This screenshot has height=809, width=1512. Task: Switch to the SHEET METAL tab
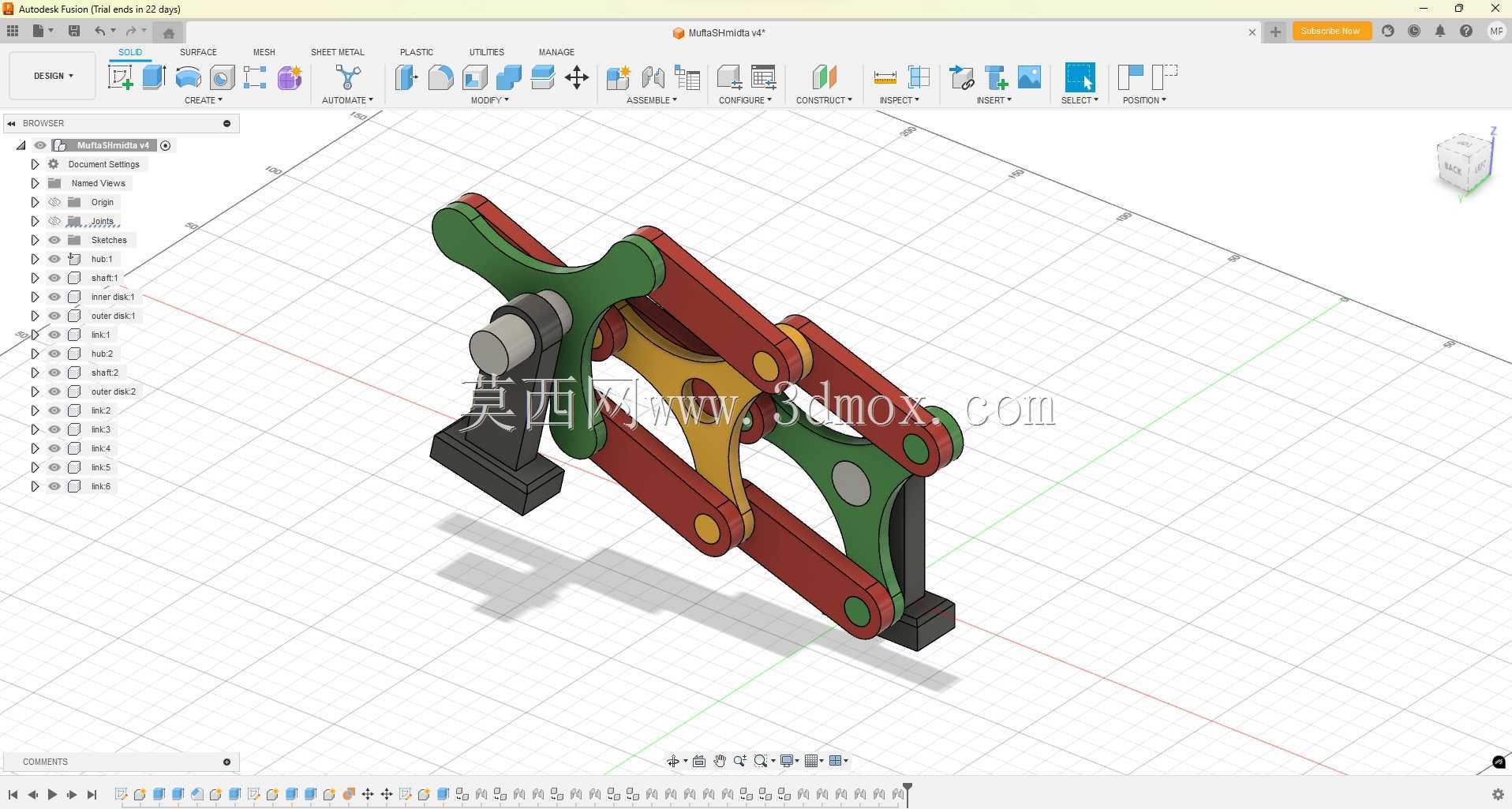pos(338,52)
